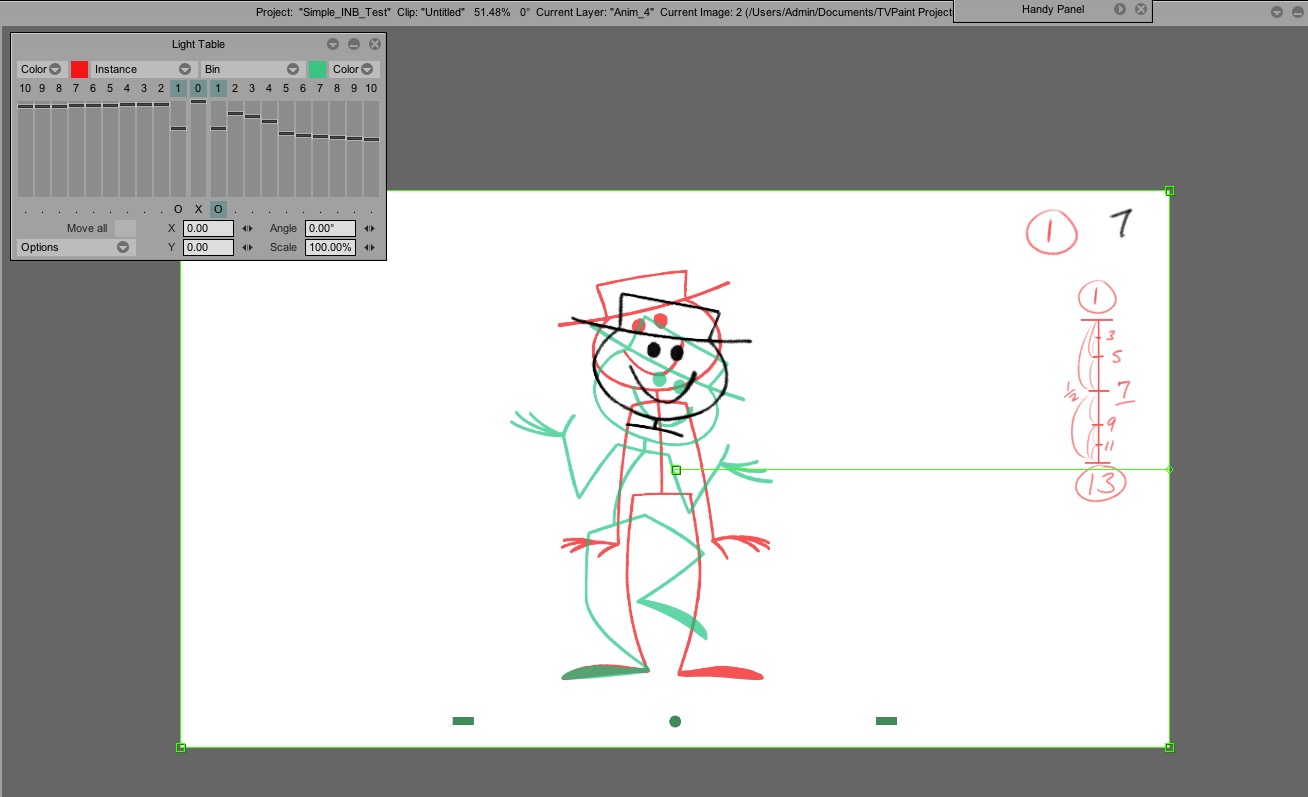
Task: Enable previous-frame 10 on the red side
Action: [25, 88]
